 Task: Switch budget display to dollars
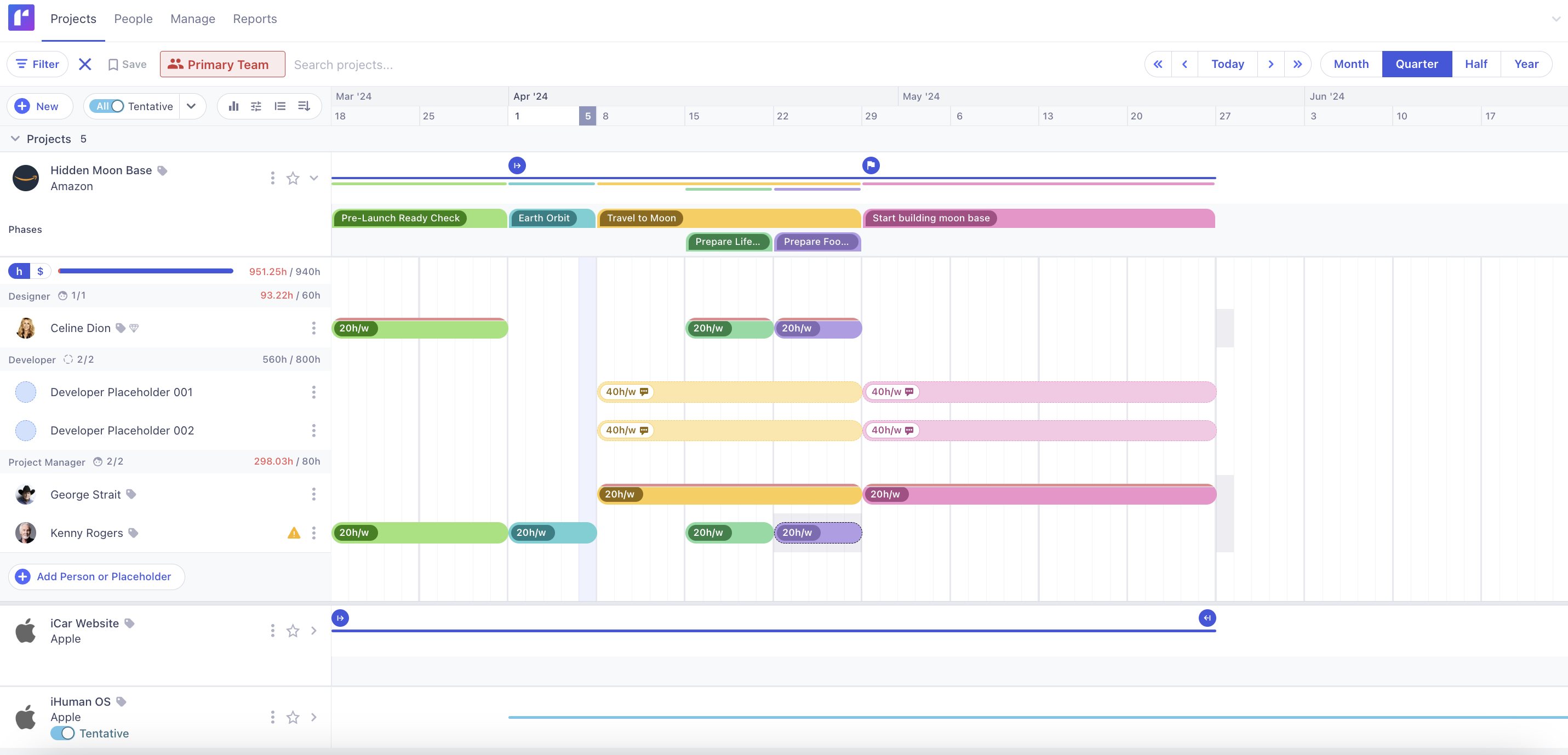tap(40, 271)
